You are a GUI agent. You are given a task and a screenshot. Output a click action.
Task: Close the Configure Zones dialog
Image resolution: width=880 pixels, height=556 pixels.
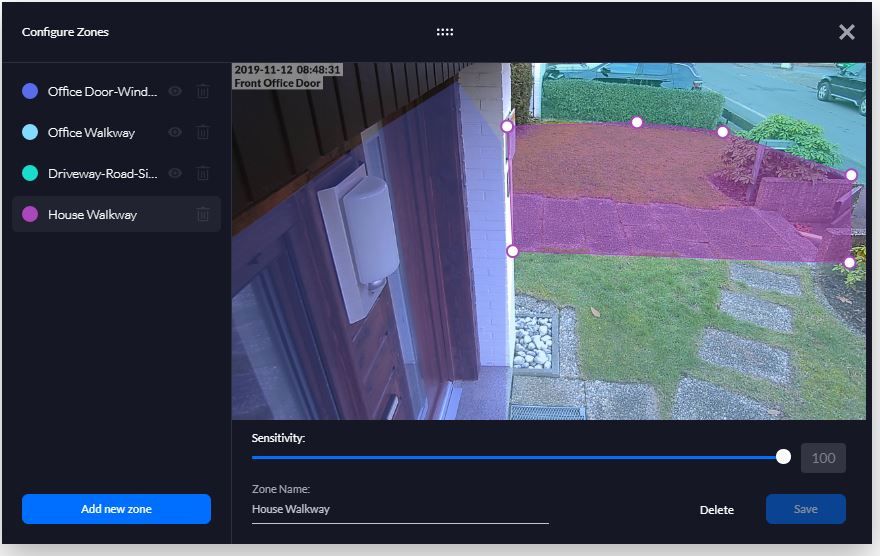tap(846, 32)
